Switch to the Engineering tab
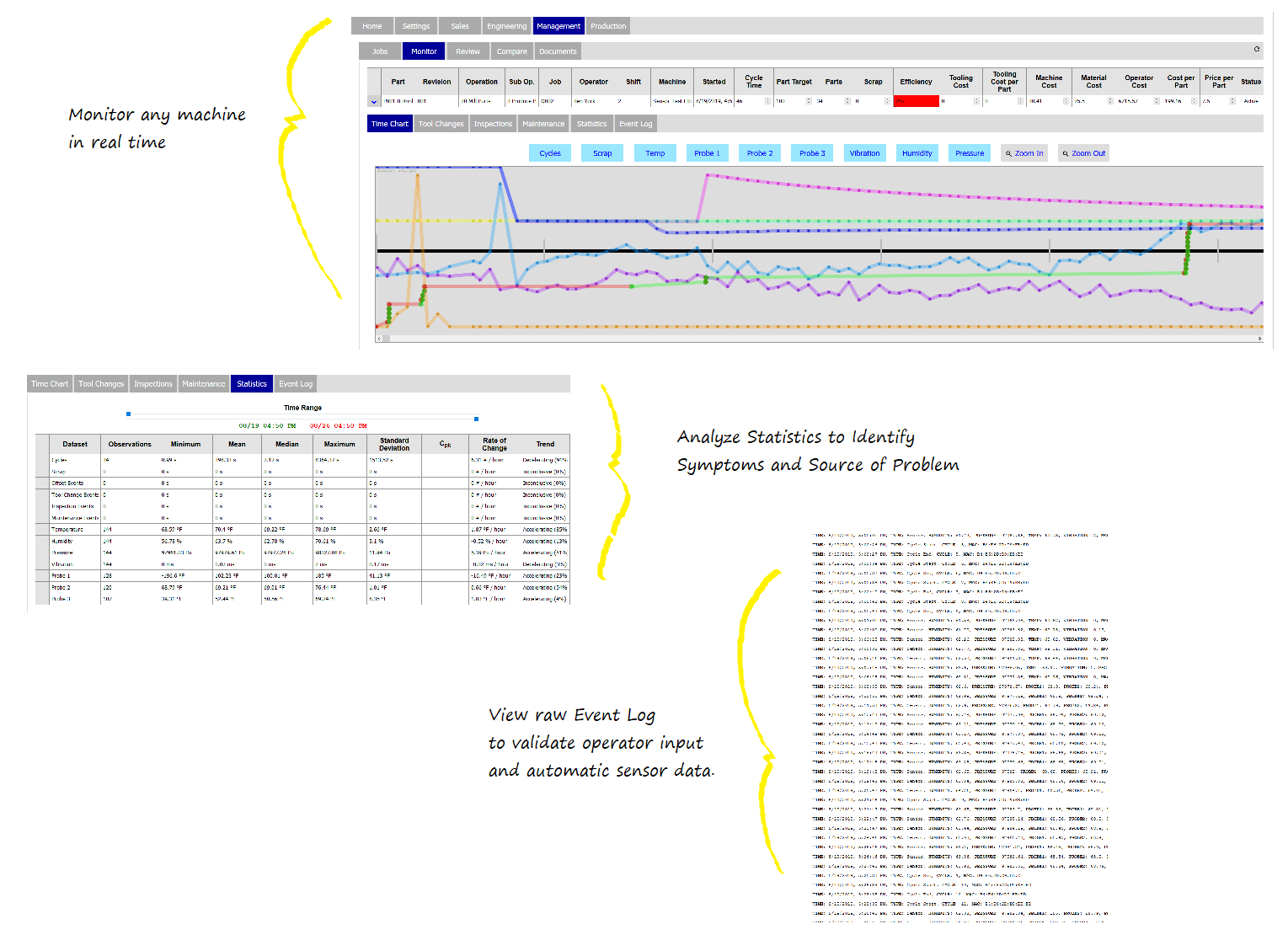Image resolution: width=1288 pixels, height=940 pixels. (x=507, y=26)
